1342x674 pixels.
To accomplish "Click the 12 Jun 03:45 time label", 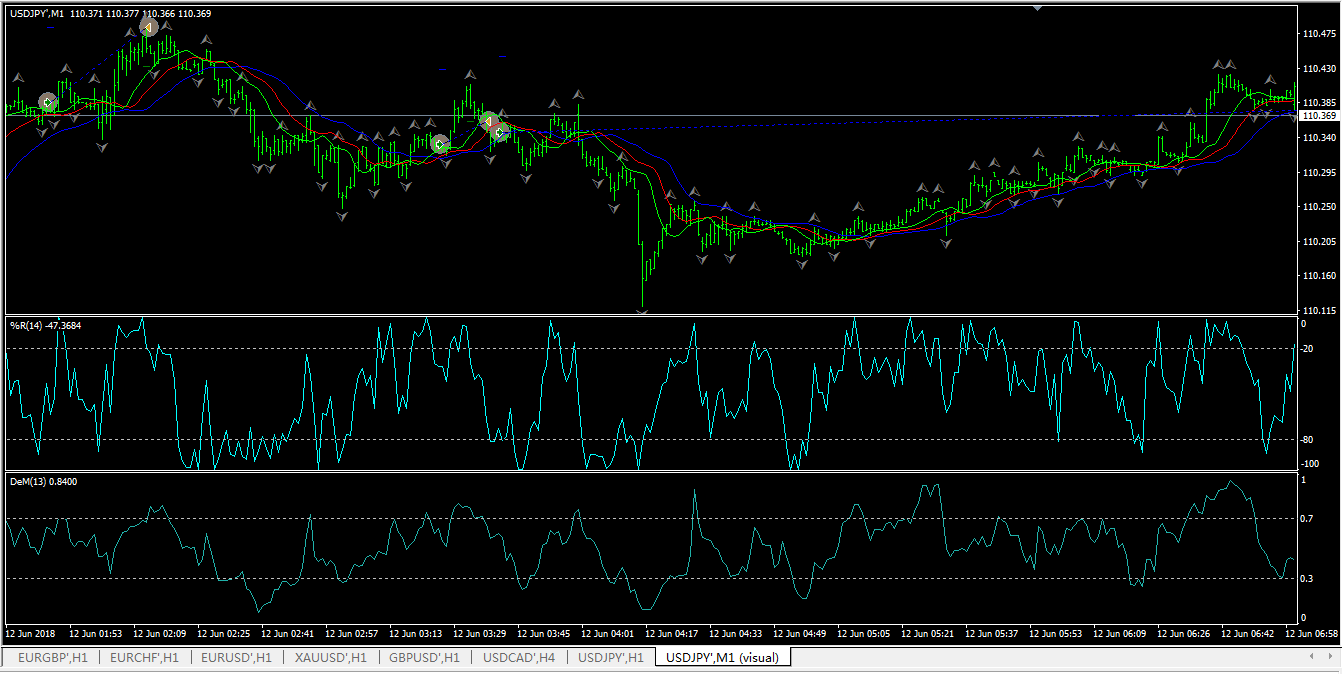I will [544, 634].
